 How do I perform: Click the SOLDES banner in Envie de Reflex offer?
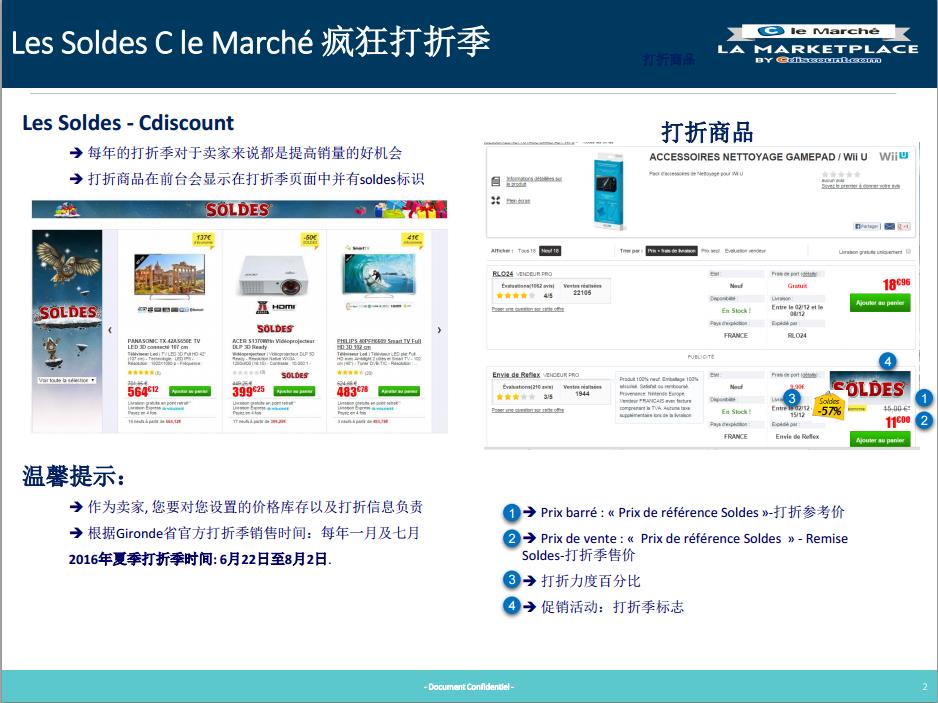[x=870, y=388]
